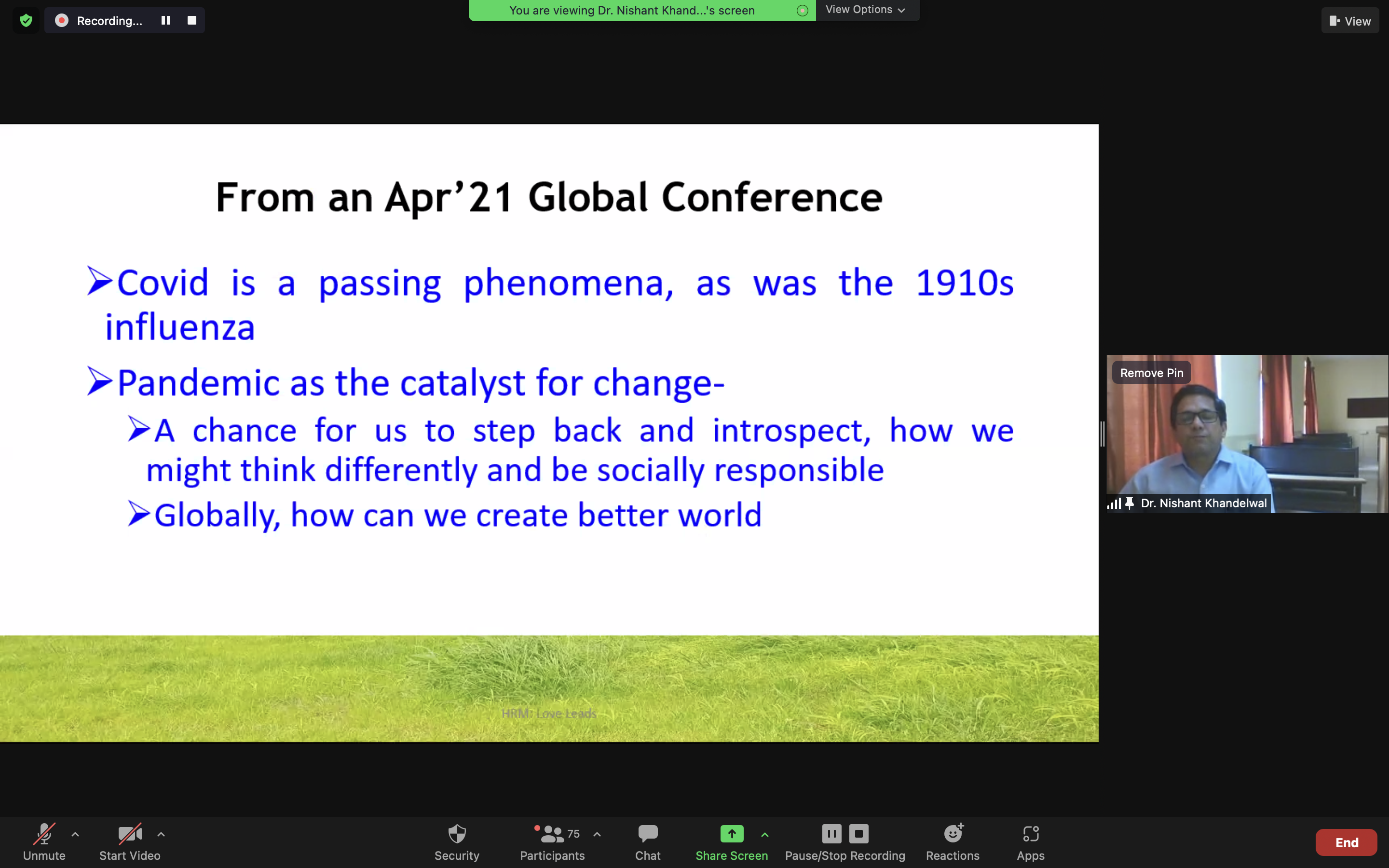Image resolution: width=1389 pixels, height=868 pixels.
Task: Expand the chevron next to Participants
Action: click(x=598, y=834)
